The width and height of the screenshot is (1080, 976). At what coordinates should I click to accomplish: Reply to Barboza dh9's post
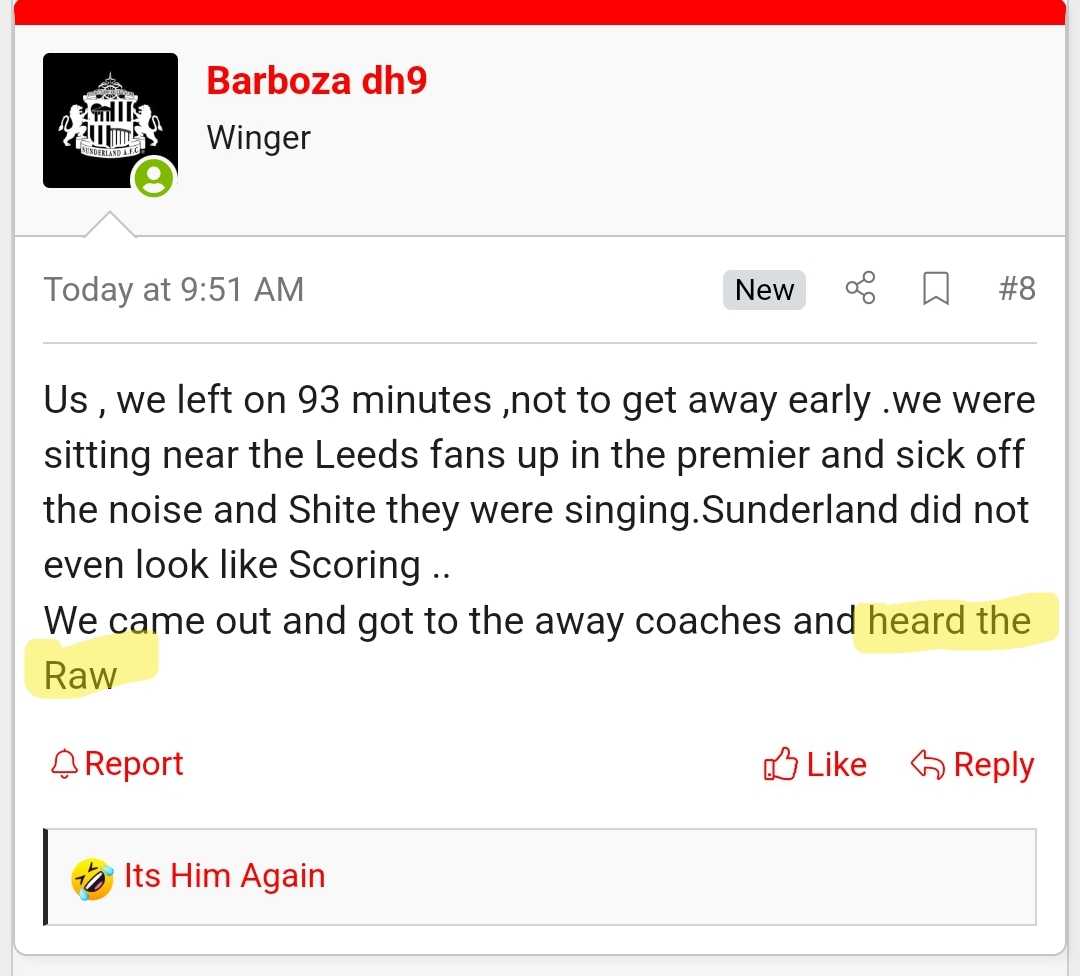tap(973, 765)
